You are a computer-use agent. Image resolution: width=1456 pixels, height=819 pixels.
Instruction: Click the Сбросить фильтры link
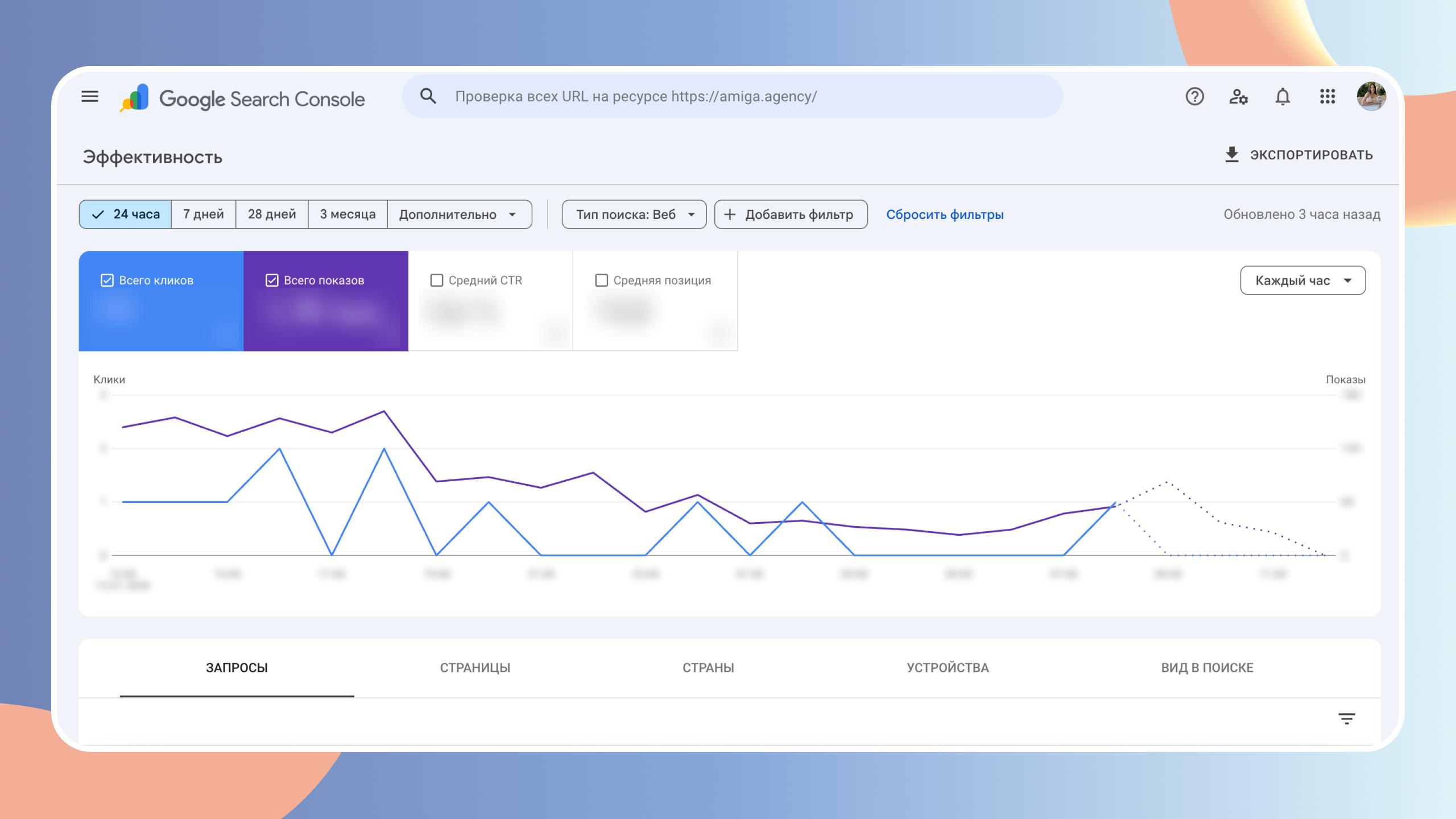(x=945, y=214)
